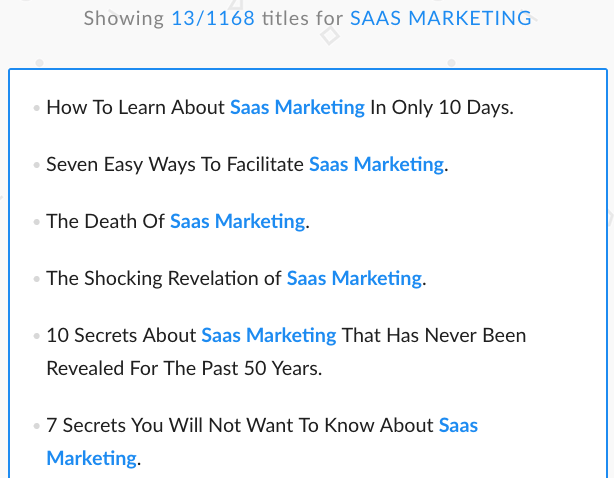Click Saas Marketing link in '7 Secrets' title
This screenshot has height=478, width=614.
(x=458, y=425)
